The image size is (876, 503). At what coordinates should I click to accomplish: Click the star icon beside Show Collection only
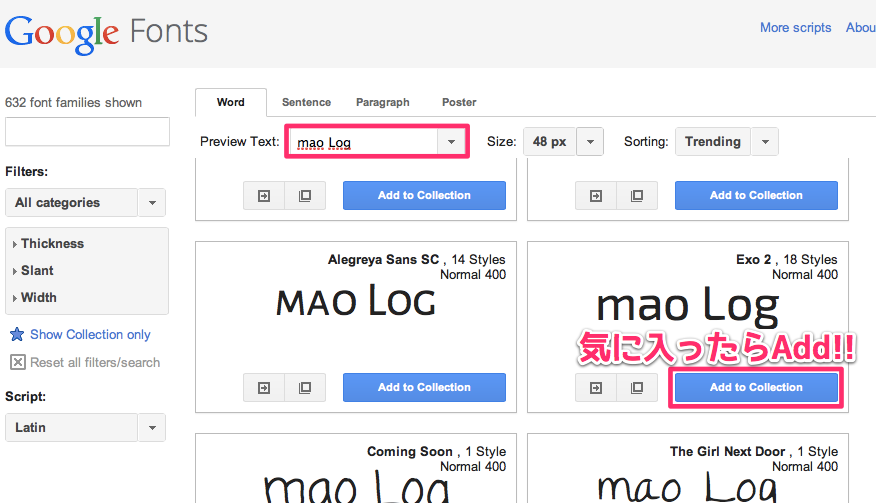17,334
